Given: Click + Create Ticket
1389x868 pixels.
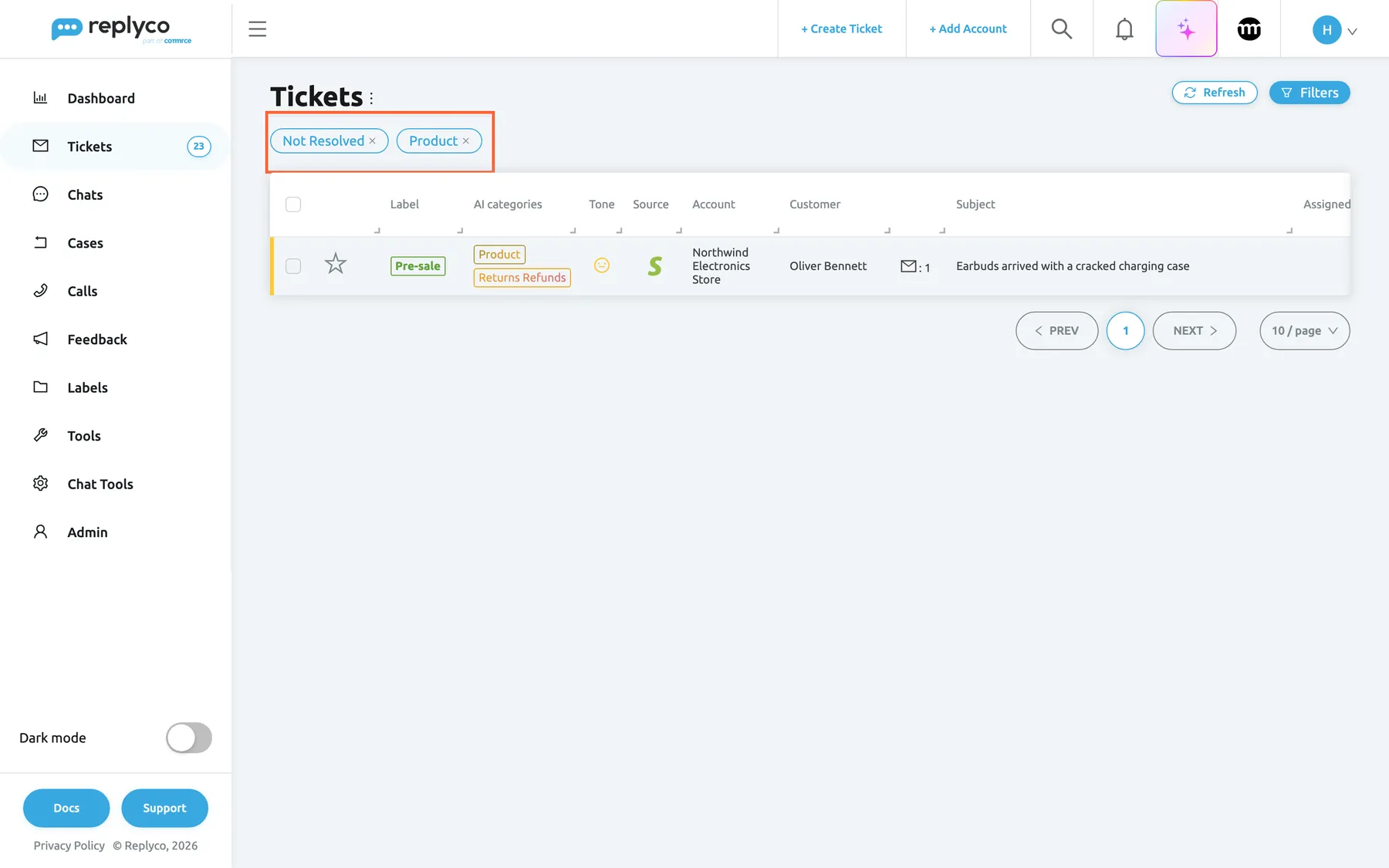Looking at the screenshot, I should tap(841, 29).
